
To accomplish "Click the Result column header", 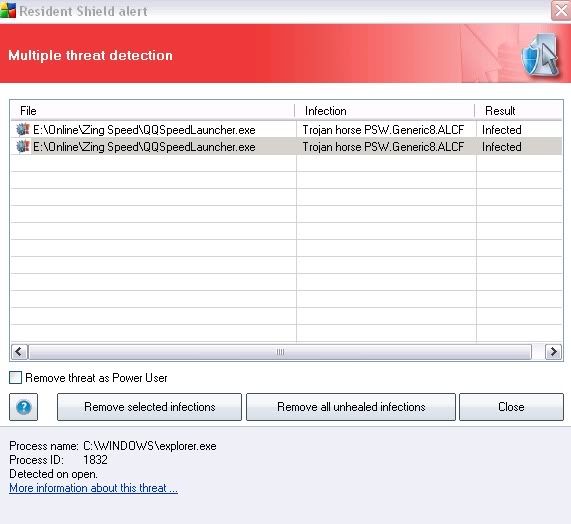I will point(518,111).
